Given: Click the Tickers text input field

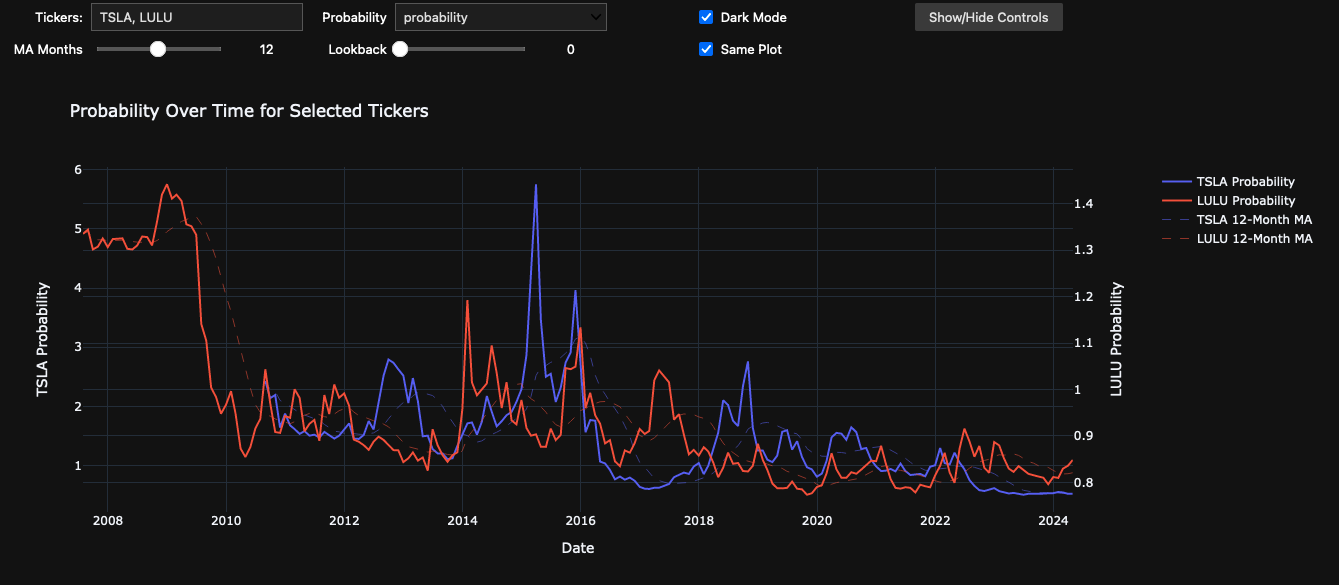Looking at the screenshot, I should pos(196,17).
